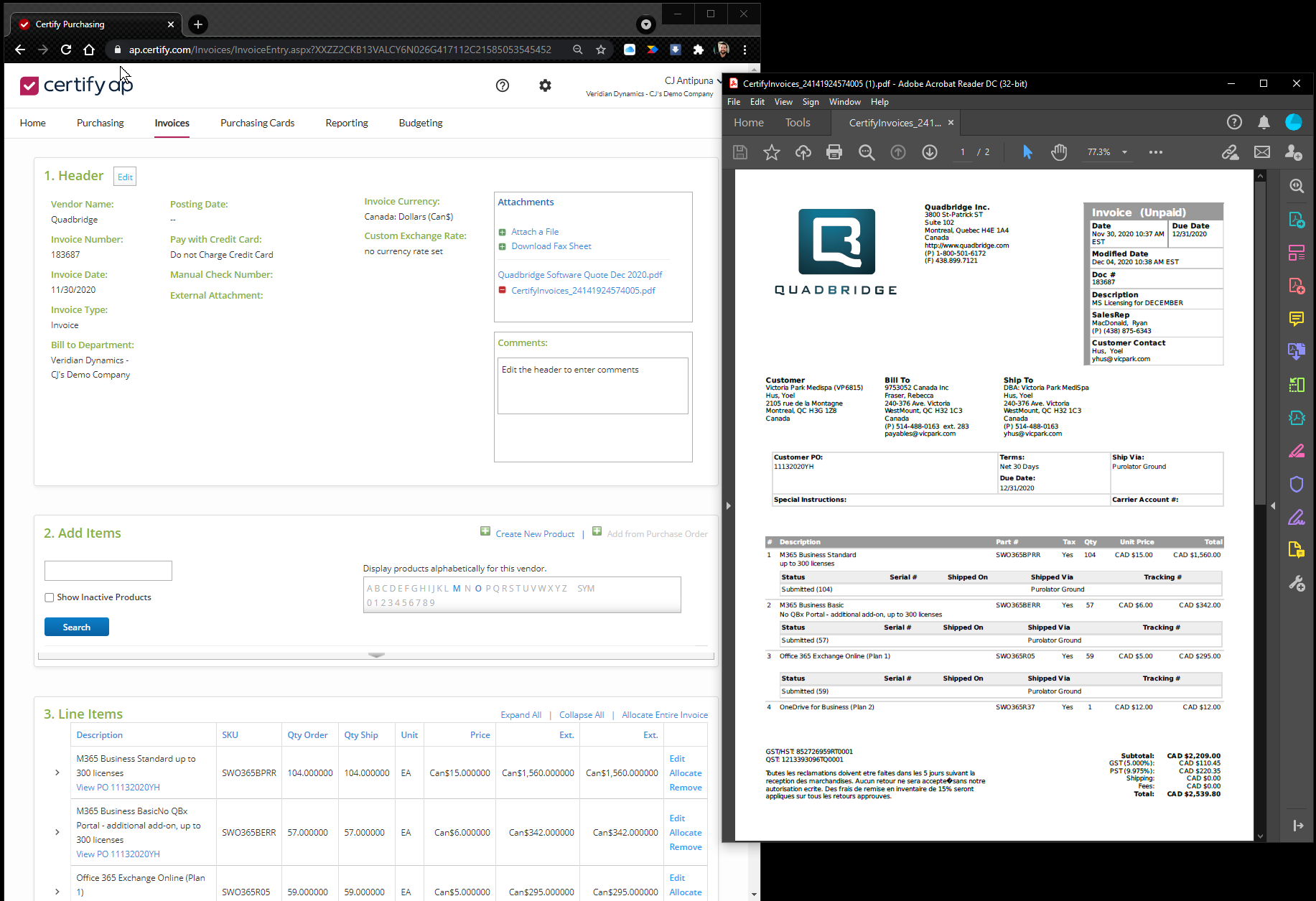The width and height of the screenshot is (1316, 901).
Task: Bookmark the PDF with the star icon in Acrobat
Action: coord(772,152)
